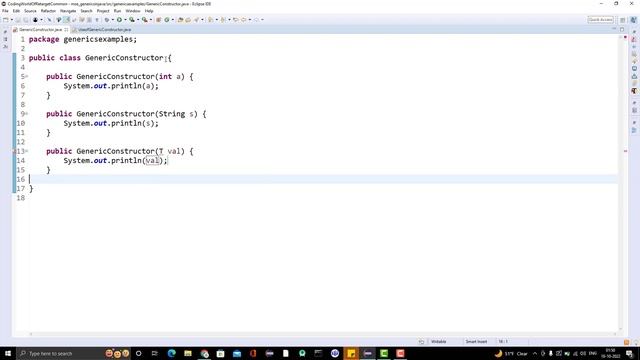
Task: Open the Console view icon in right trim
Action: point(634,69)
